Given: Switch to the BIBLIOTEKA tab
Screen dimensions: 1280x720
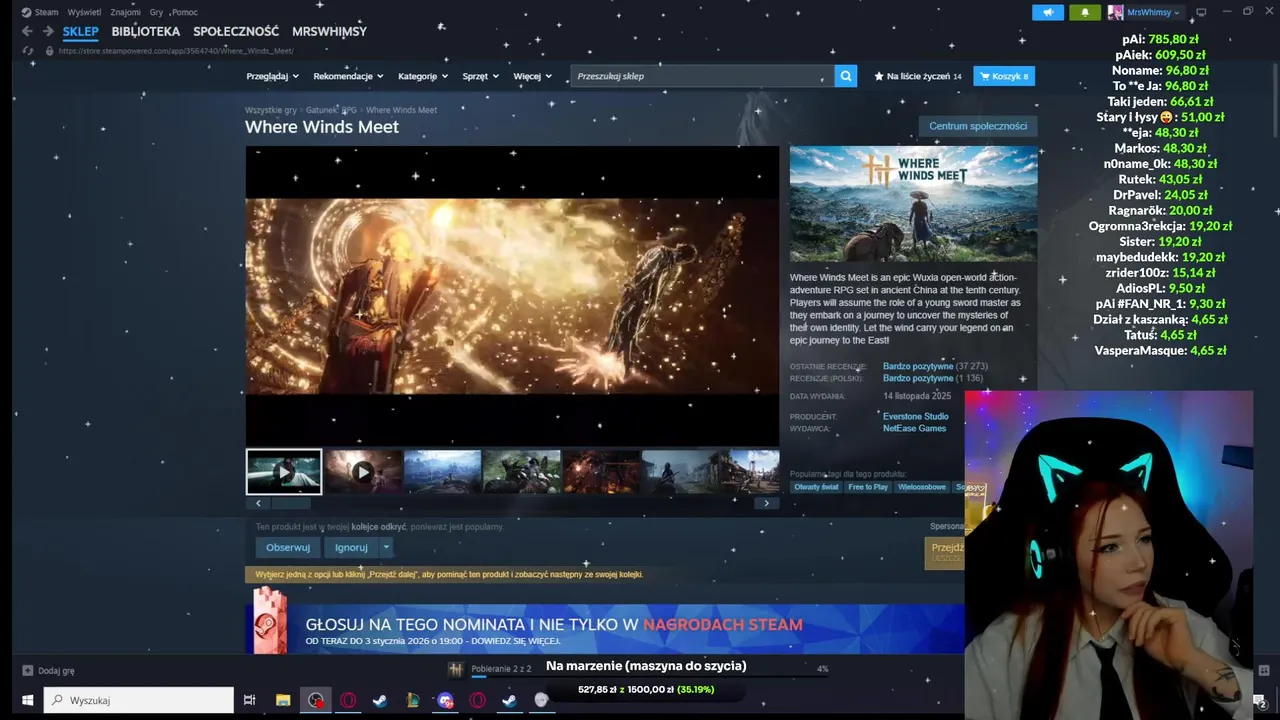Looking at the screenshot, I should pos(146,31).
